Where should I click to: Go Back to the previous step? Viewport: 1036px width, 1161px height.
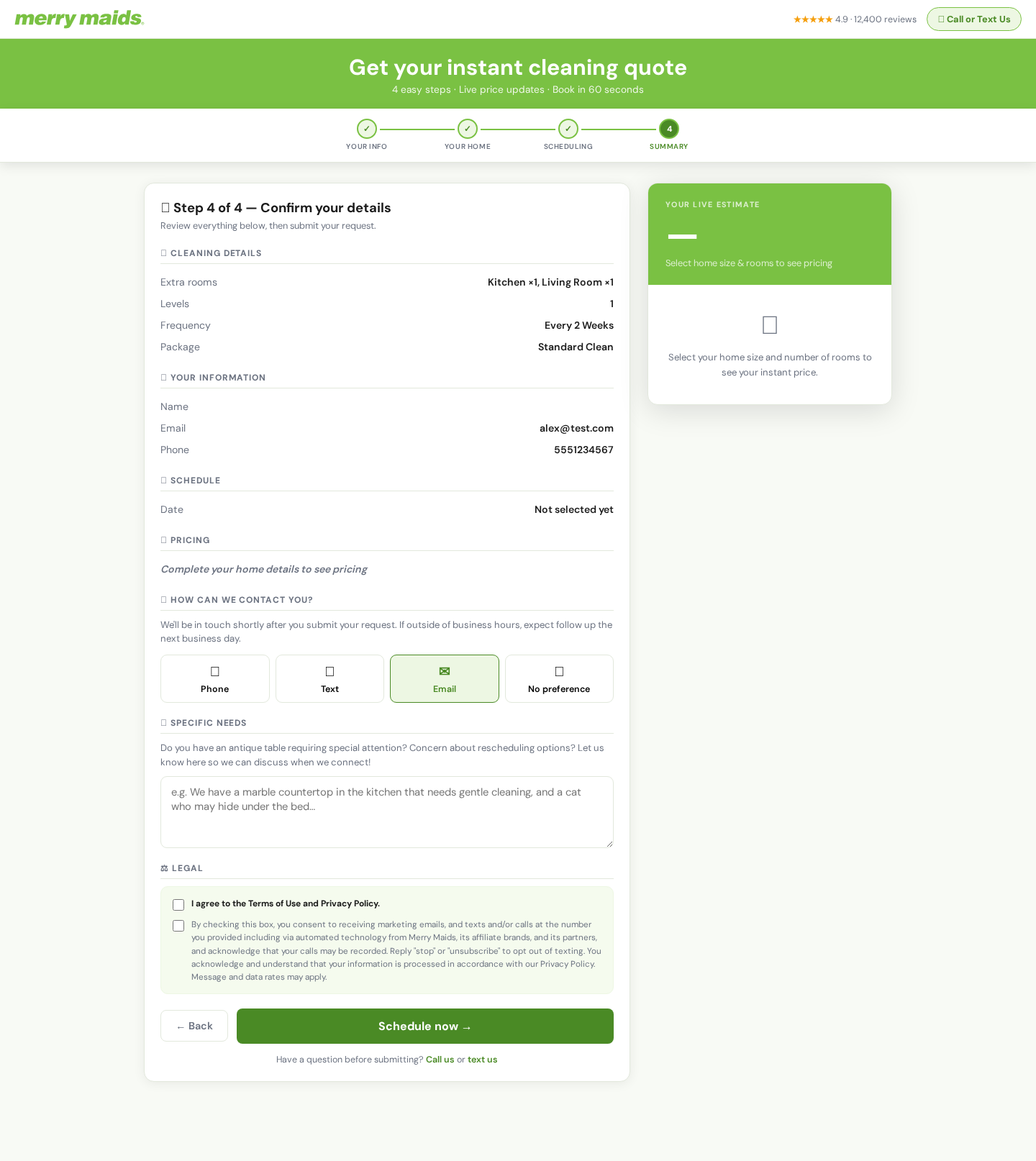pyautogui.click(x=194, y=1026)
